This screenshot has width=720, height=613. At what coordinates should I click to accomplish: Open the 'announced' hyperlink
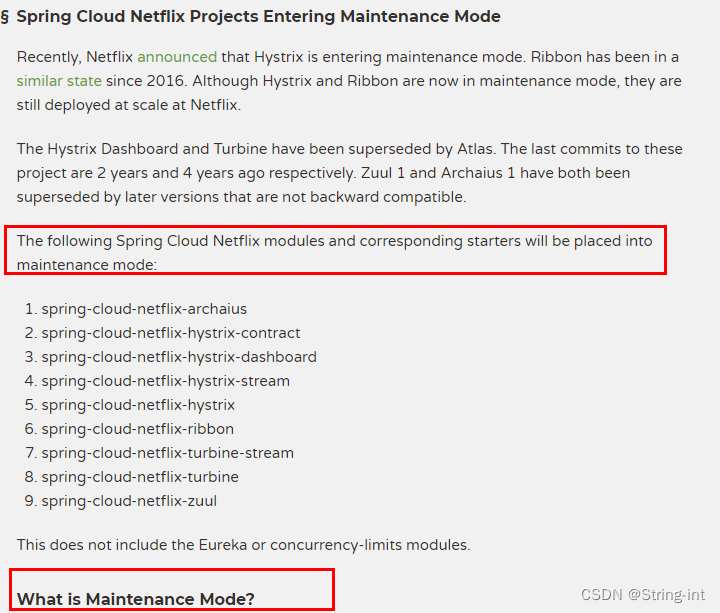point(177,57)
